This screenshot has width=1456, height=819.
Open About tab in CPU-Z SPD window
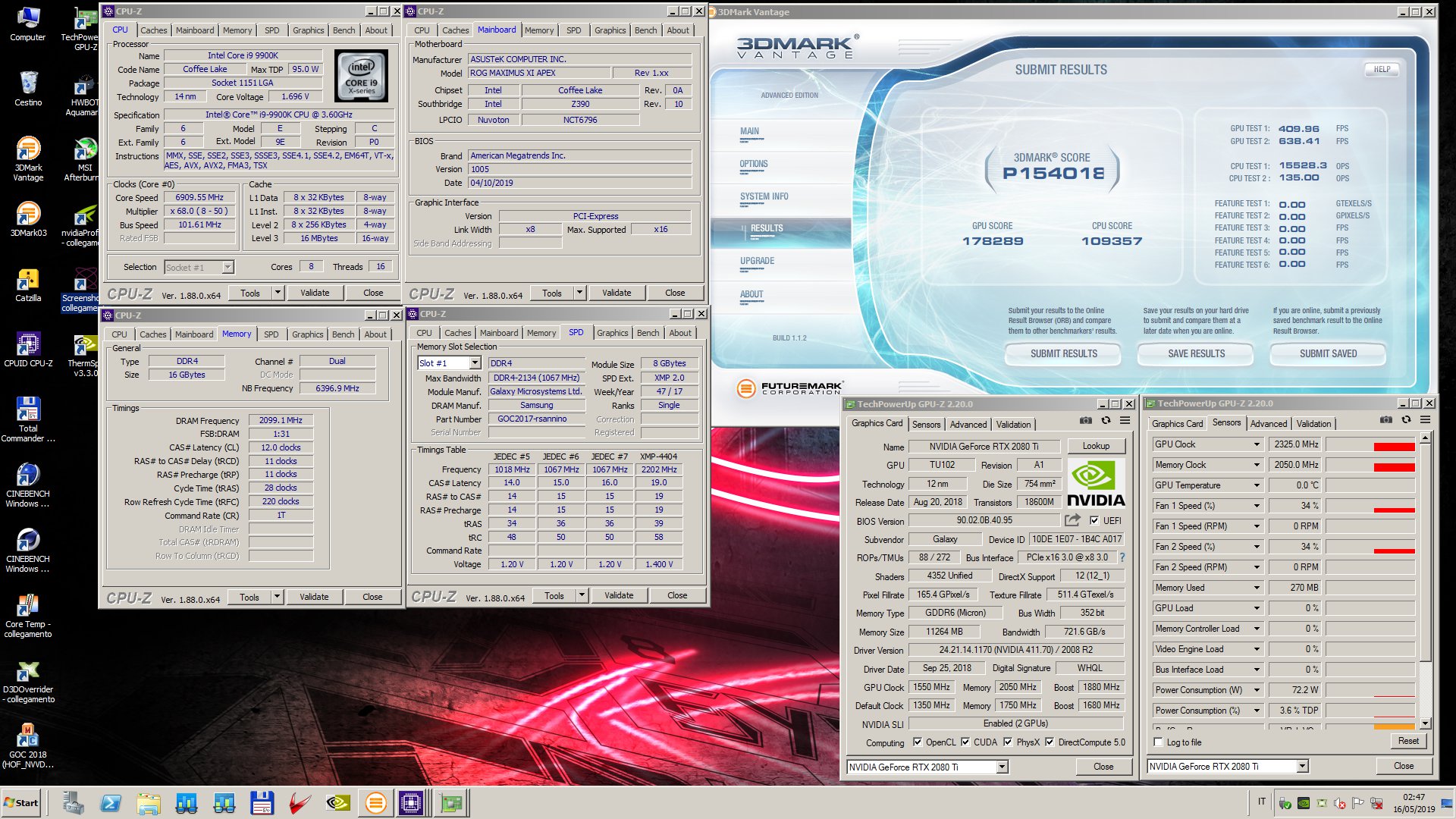click(680, 333)
